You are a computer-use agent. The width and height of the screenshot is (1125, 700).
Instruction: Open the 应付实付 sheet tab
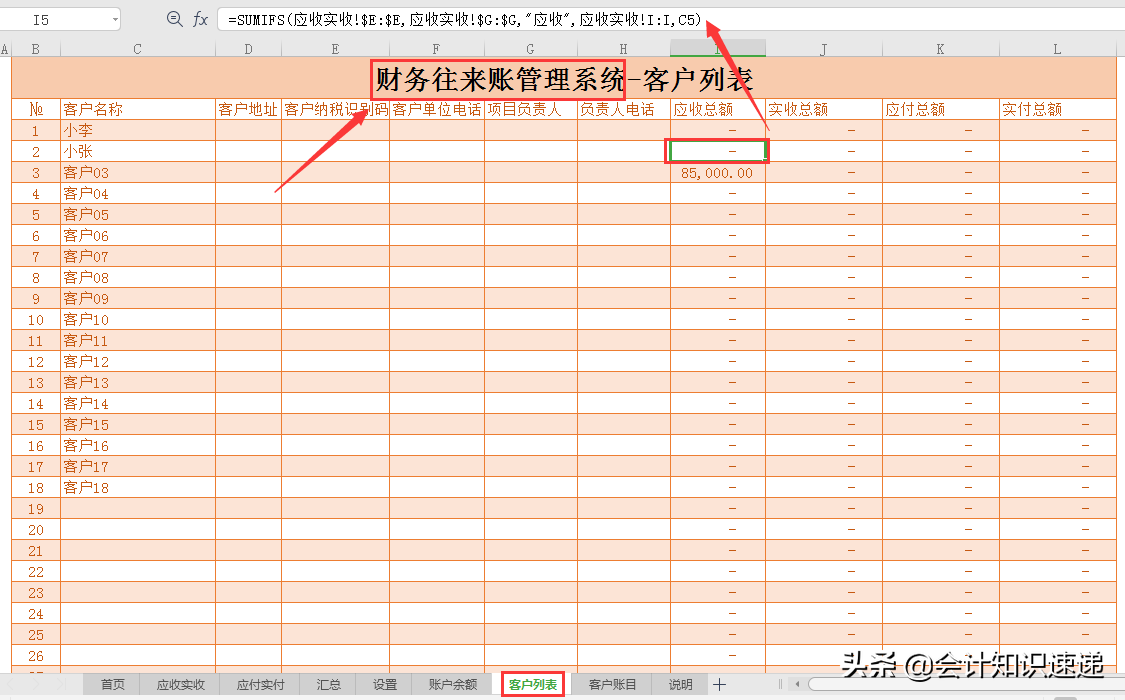click(259, 685)
